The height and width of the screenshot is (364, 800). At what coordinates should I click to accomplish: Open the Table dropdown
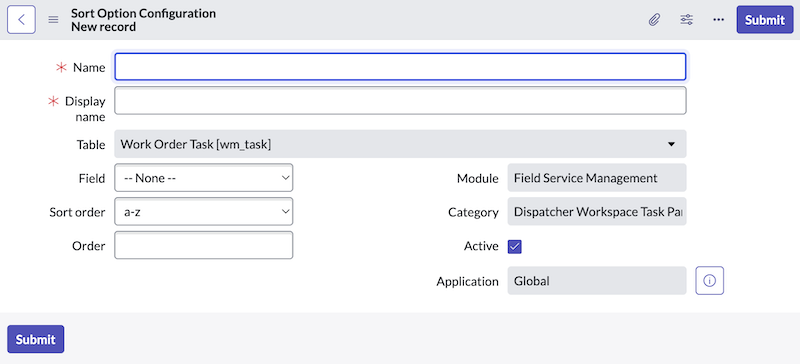click(x=401, y=144)
